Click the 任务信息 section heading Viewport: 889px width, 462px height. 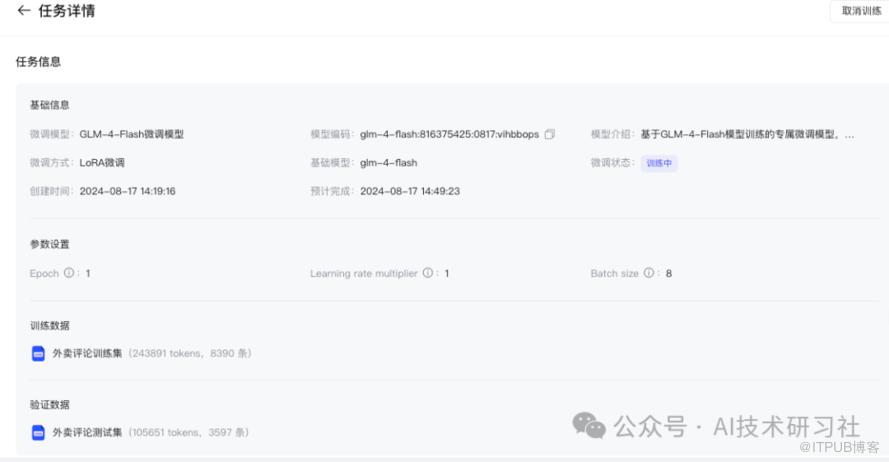click(38, 62)
